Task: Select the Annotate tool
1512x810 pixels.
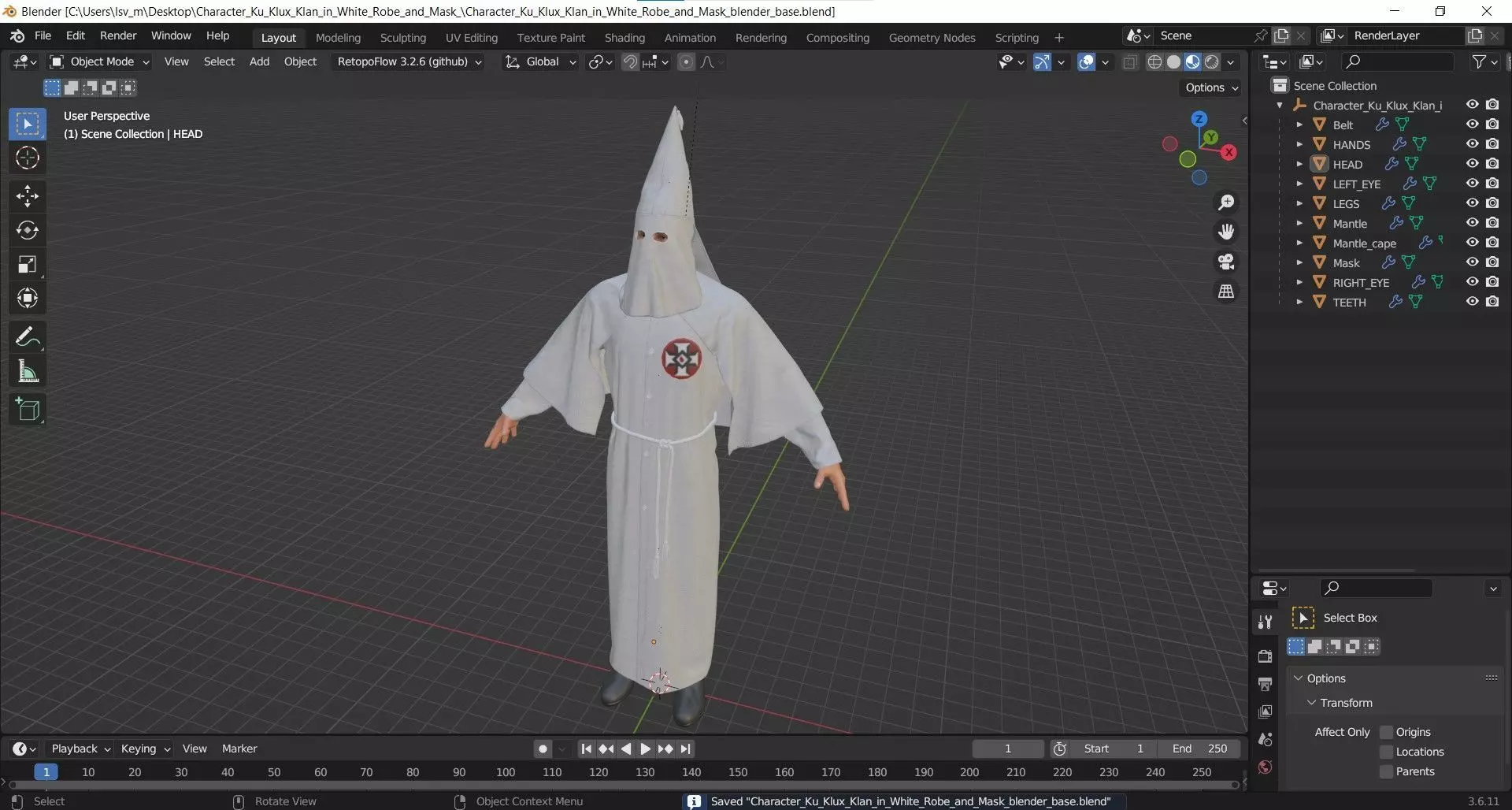Action: click(x=28, y=337)
